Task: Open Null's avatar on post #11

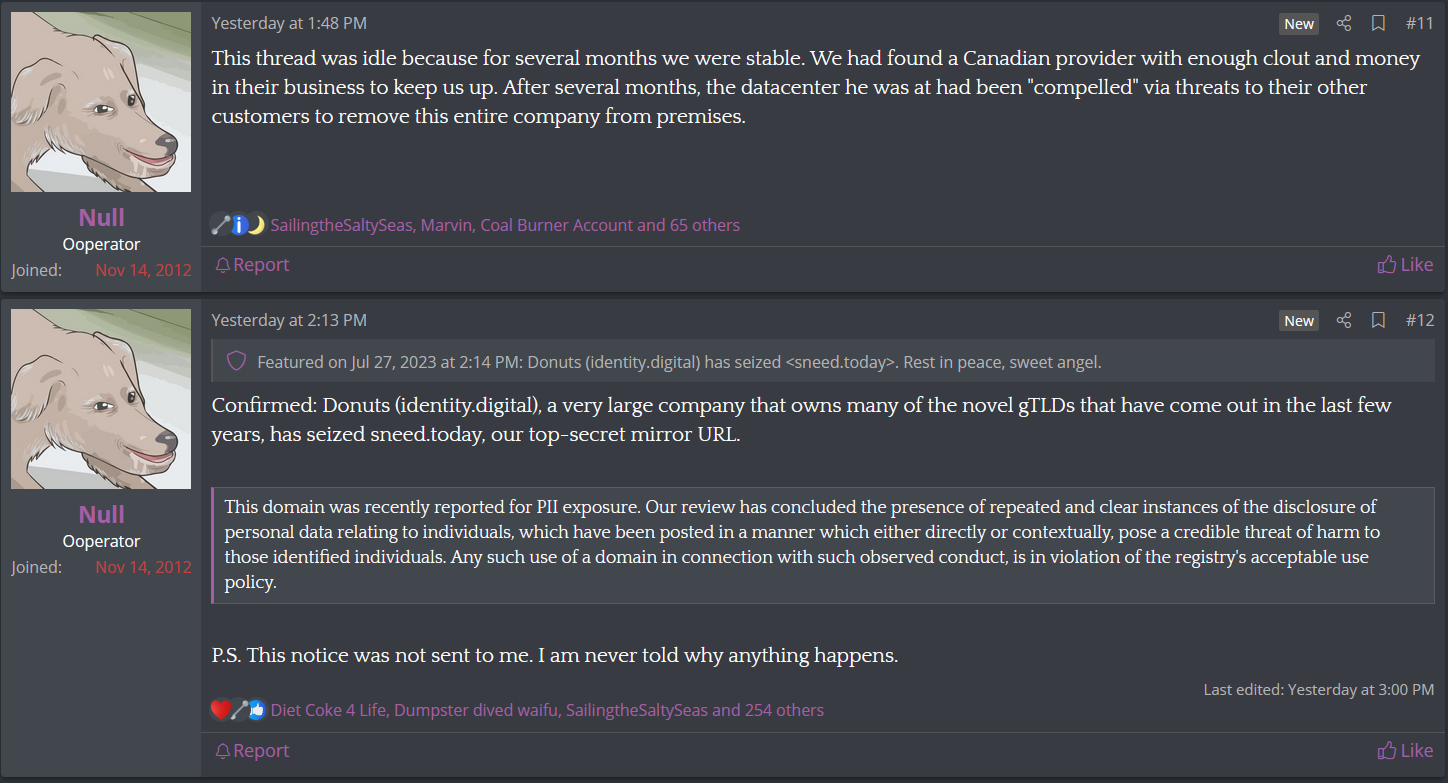Action: coord(101,102)
